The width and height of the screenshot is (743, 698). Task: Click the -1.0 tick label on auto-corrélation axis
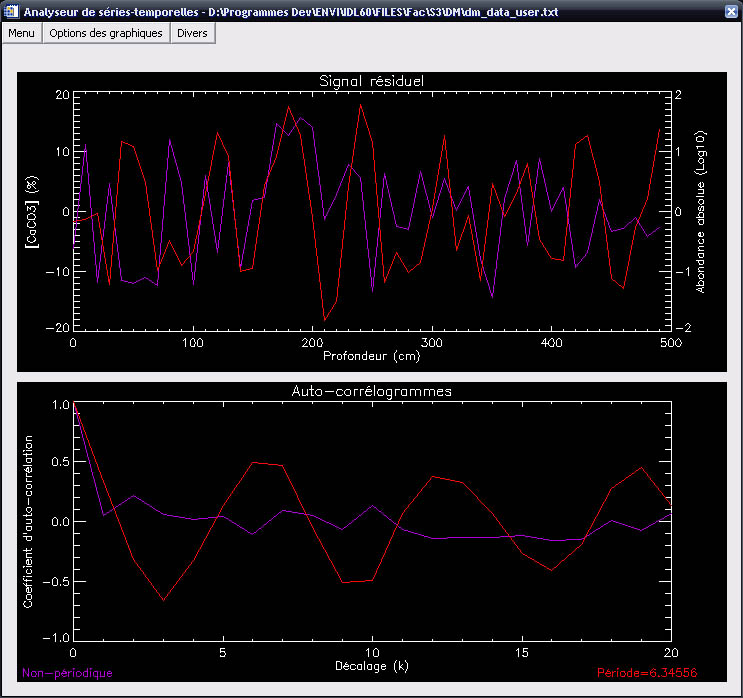tap(58, 637)
